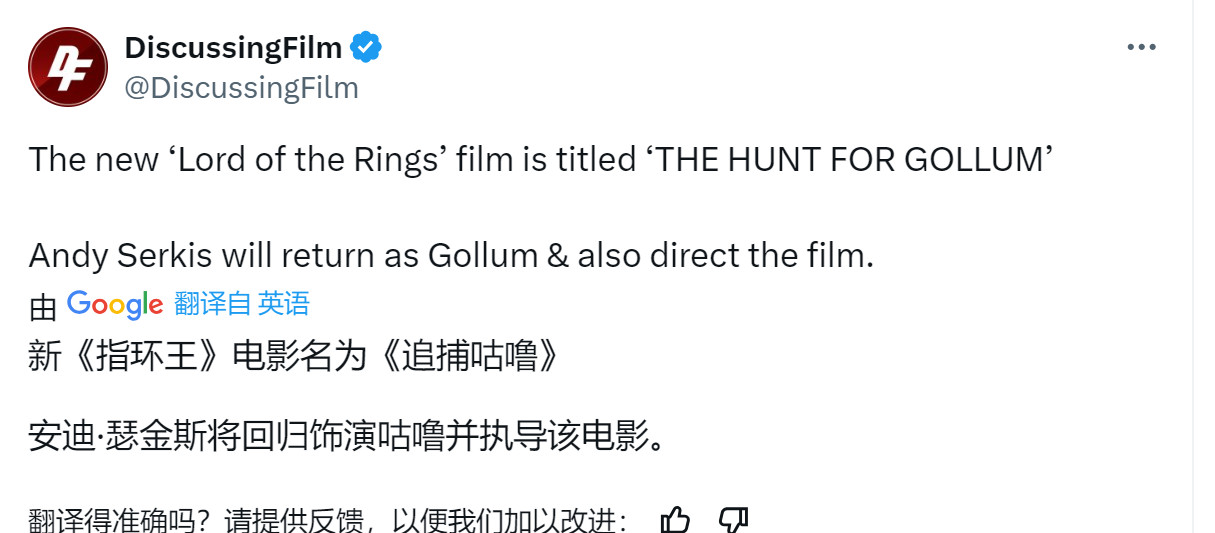
Task: Open the DiscussingFilm display name link
Action: coord(233,47)
